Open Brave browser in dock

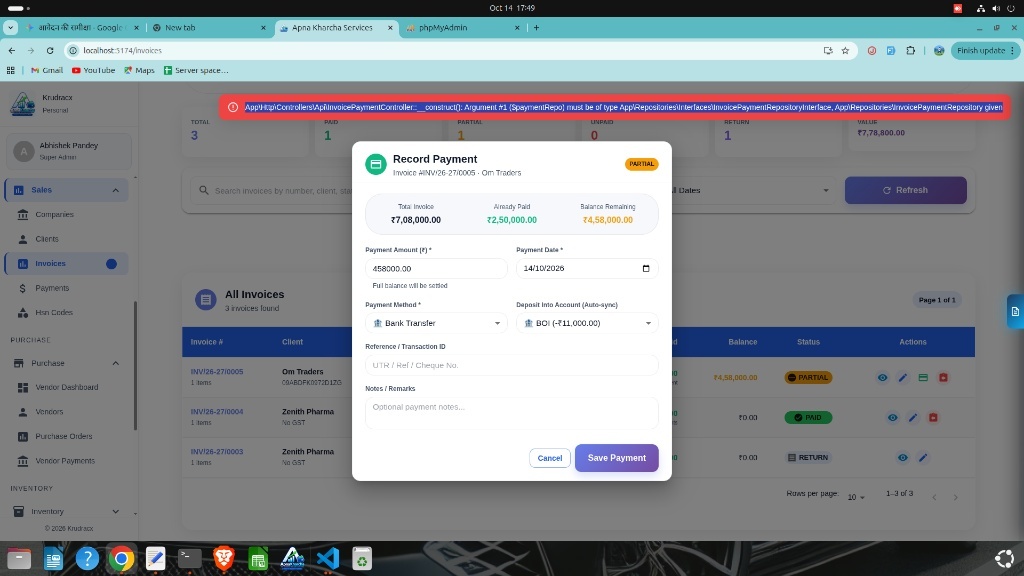click(x=223, y=558)
